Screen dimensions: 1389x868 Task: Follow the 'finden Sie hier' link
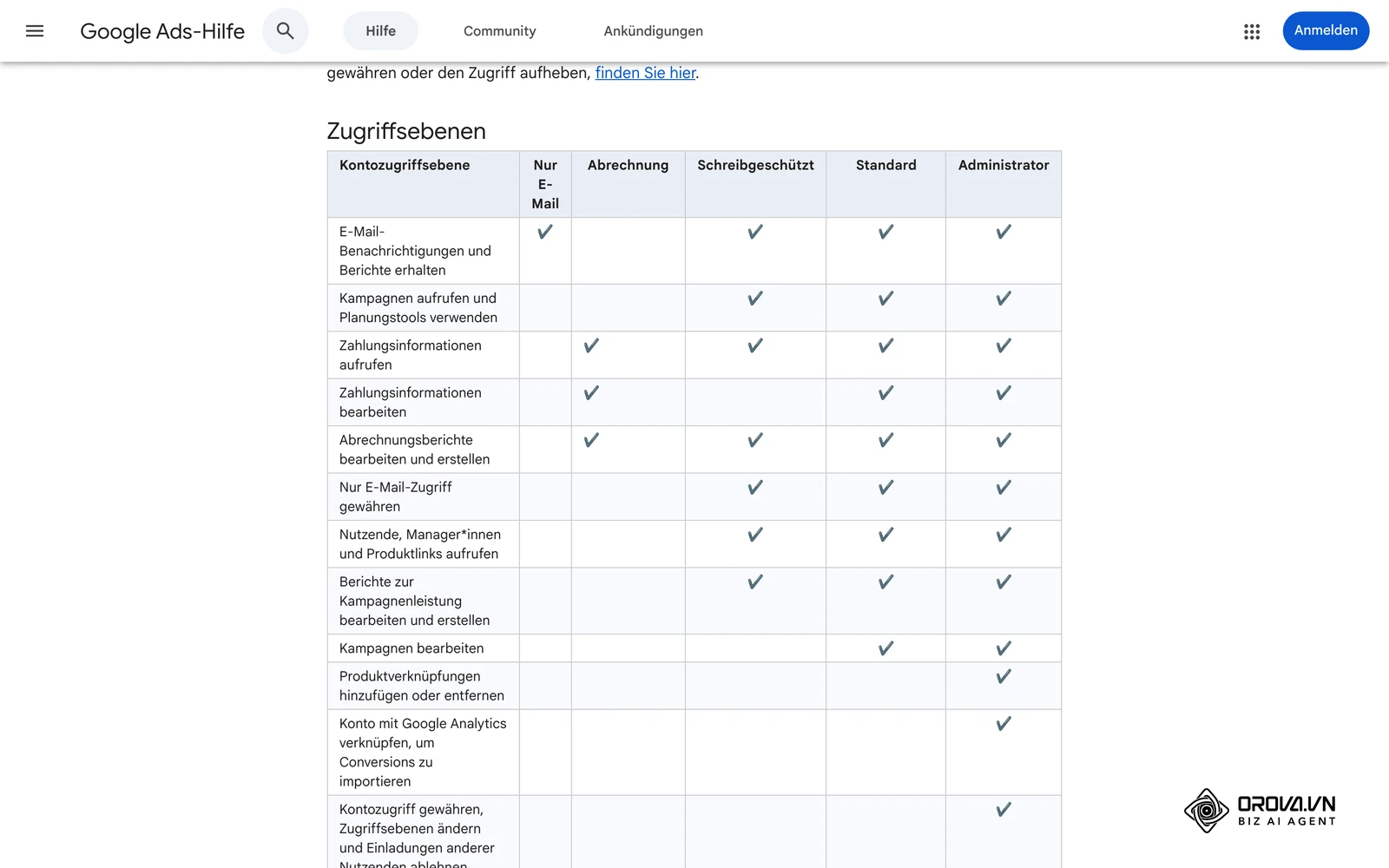click(645, 73)
